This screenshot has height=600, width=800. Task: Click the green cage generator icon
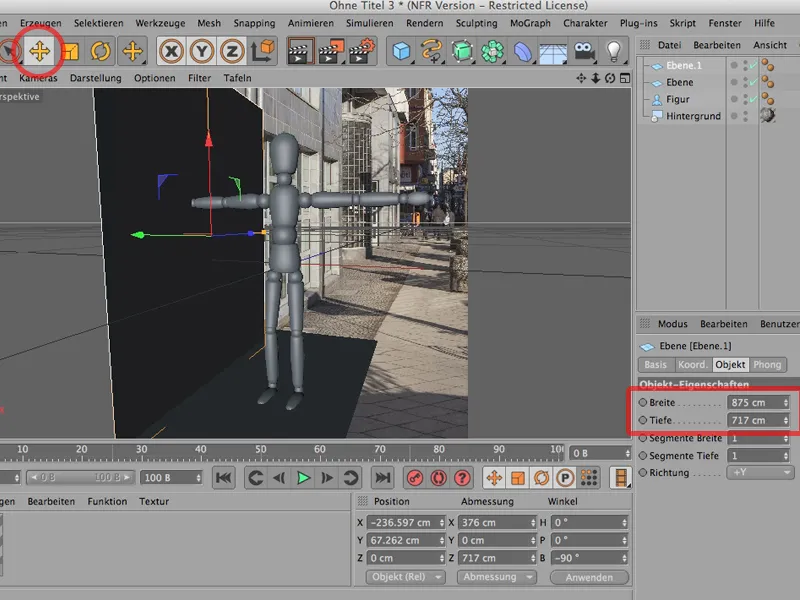[462, 51]
